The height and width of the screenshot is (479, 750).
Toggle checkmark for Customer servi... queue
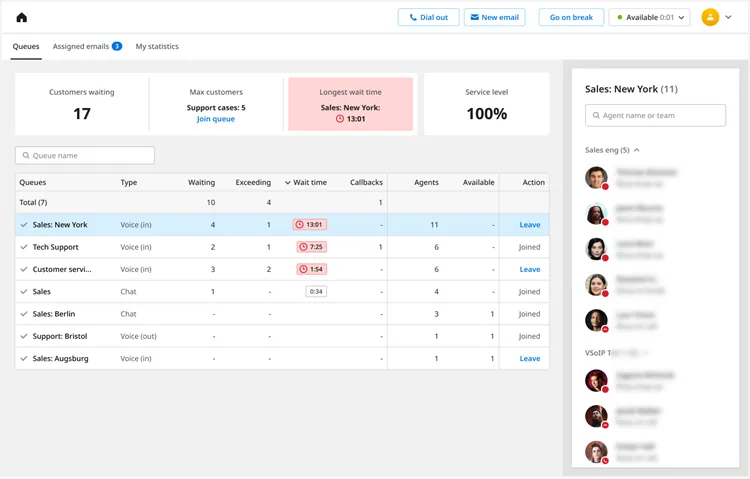coord(24,269)
